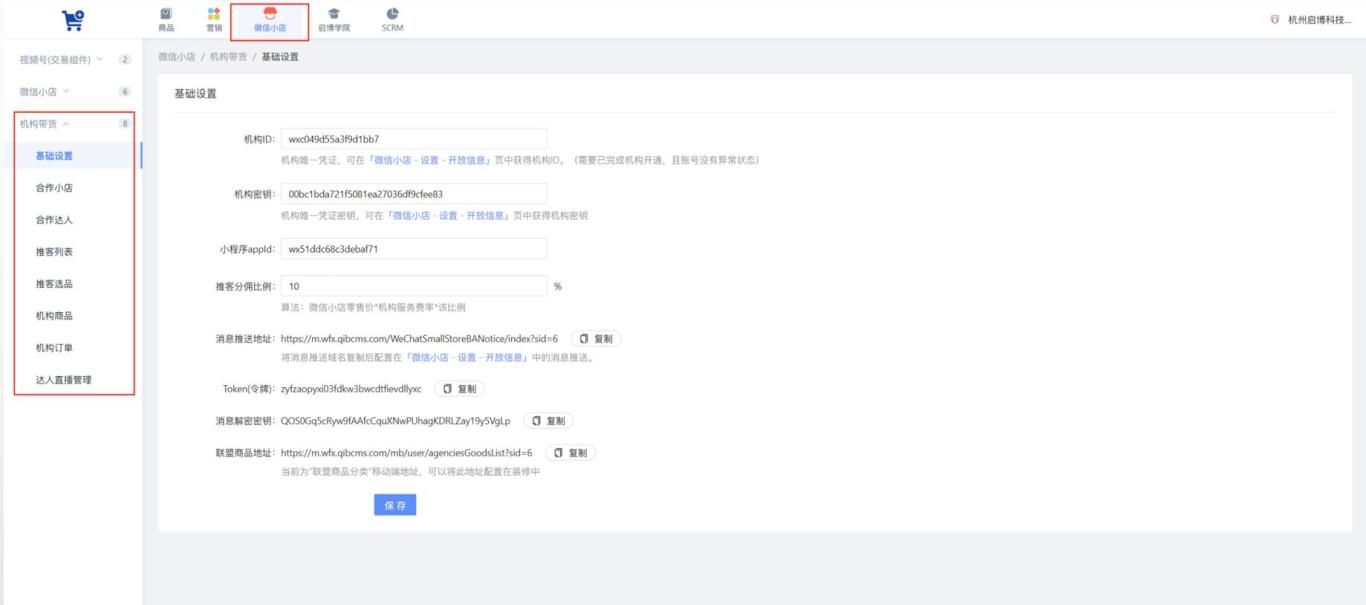This screenshot has height=605, width=1366.
Task: Click the agenciesGoodsList URL text
Action: click(x=406, y=453)
